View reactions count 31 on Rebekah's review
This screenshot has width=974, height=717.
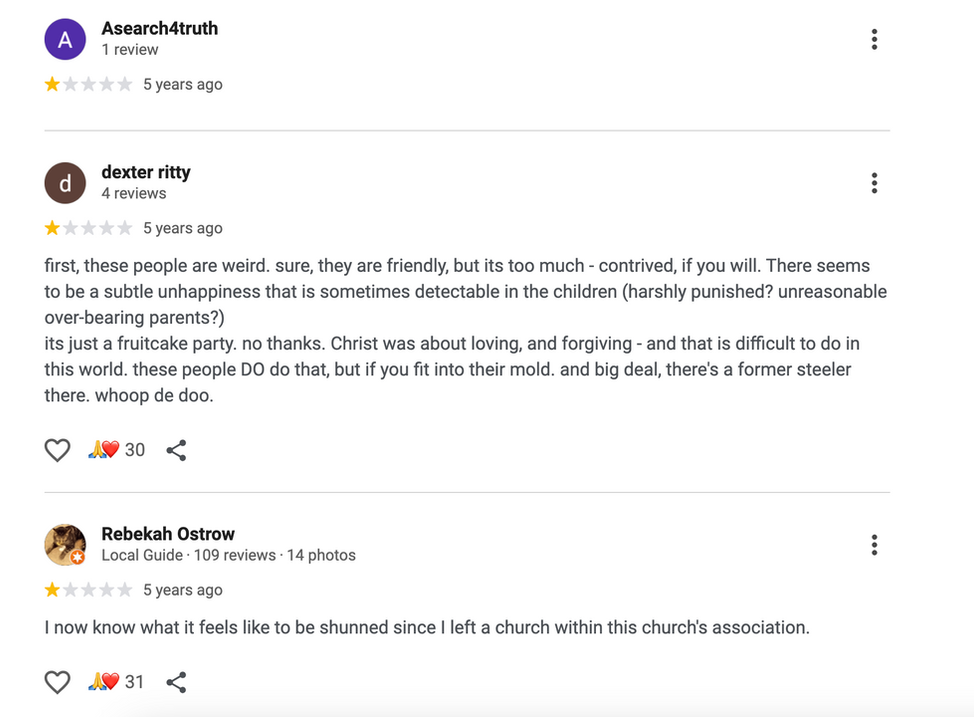tap(118, 682)
